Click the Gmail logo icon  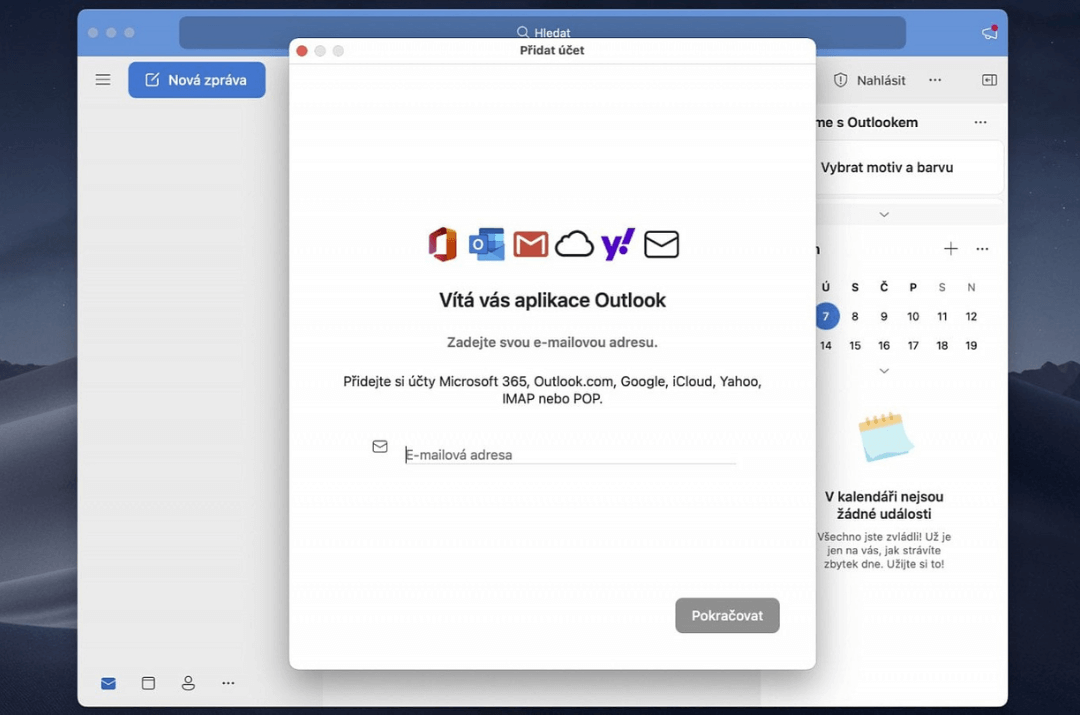click(x=530, y=244)
